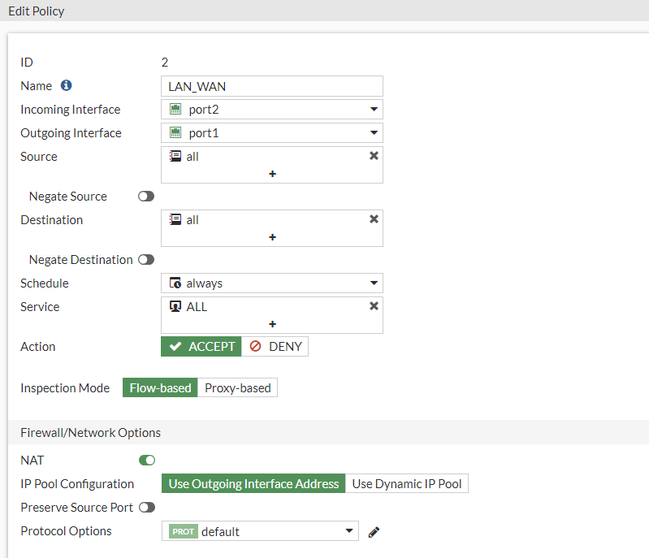The image size is (649, 558).
Task: Enable Preserve Source Port switch
Action: pos(146,508)
